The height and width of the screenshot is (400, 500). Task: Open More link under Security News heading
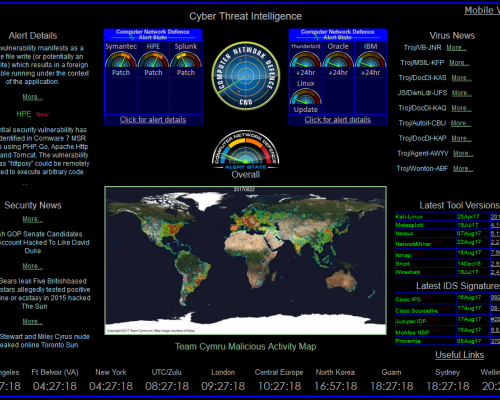[33, 219]
